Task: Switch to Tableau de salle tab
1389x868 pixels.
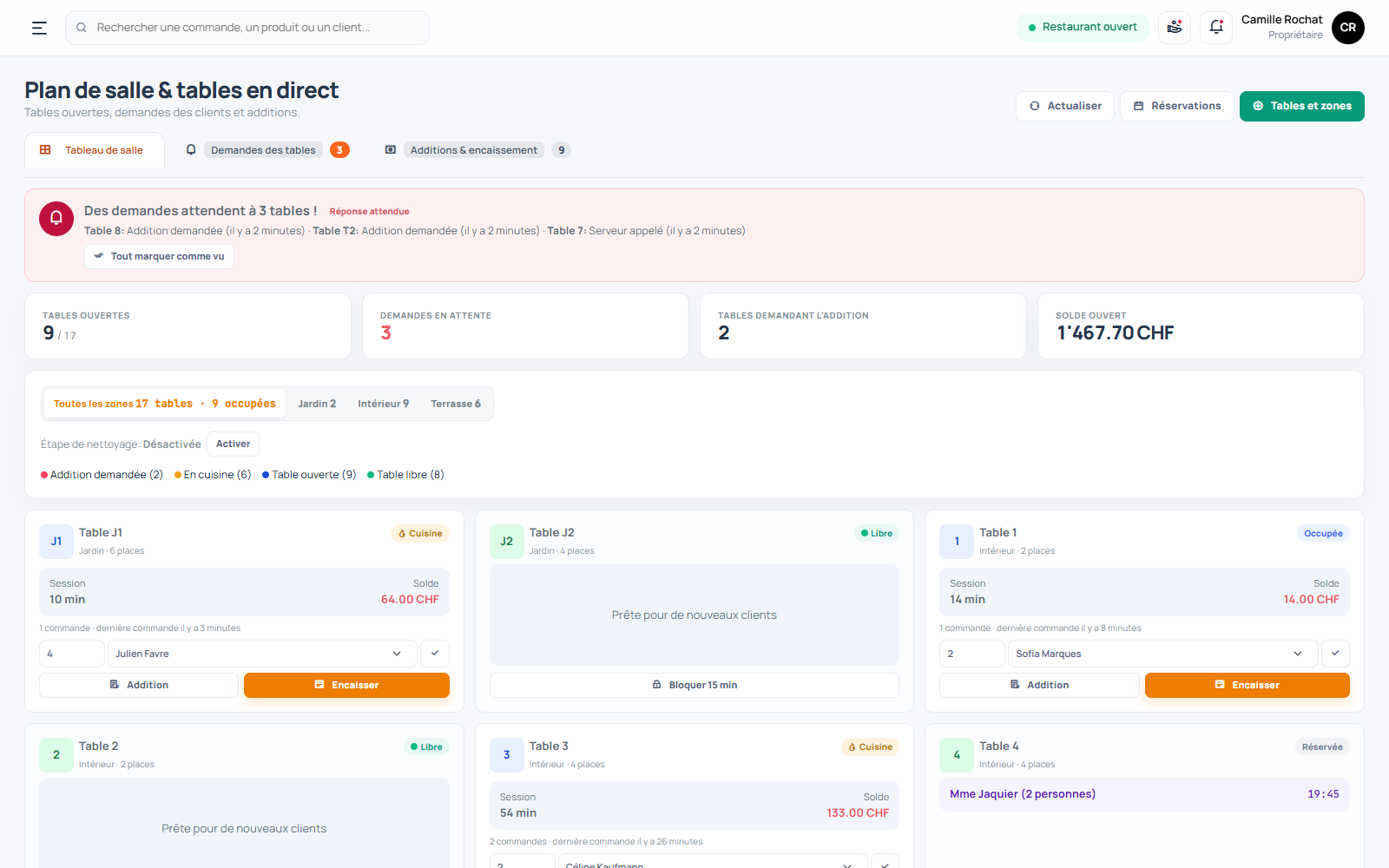Action: point(95,150)
